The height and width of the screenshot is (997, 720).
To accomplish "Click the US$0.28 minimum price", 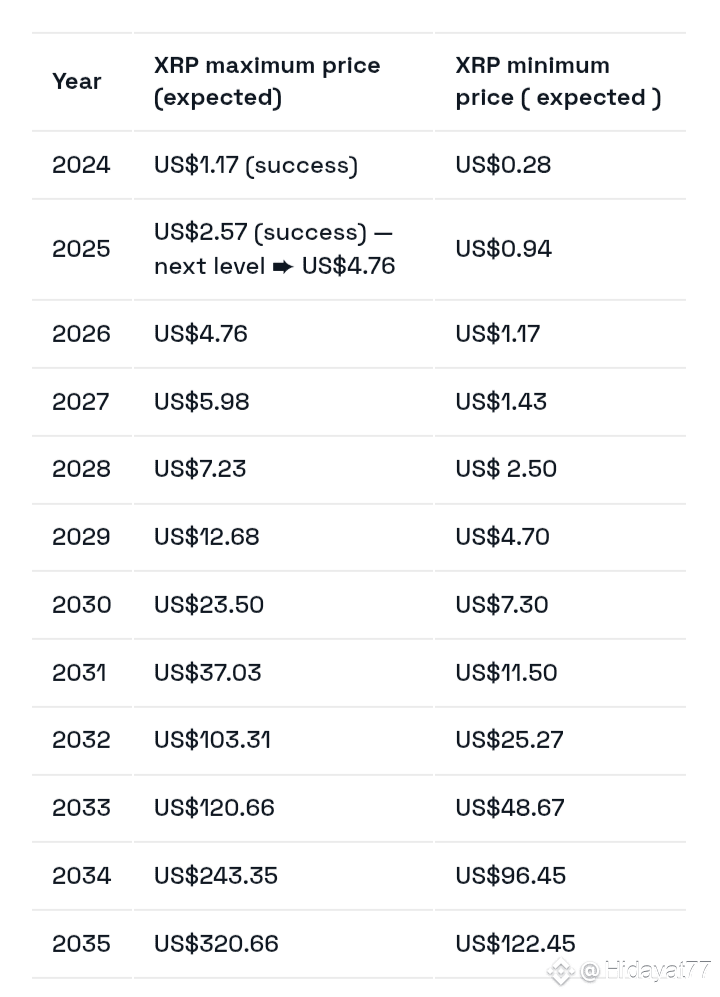I will pyautogui.click(x=503, y=165).
